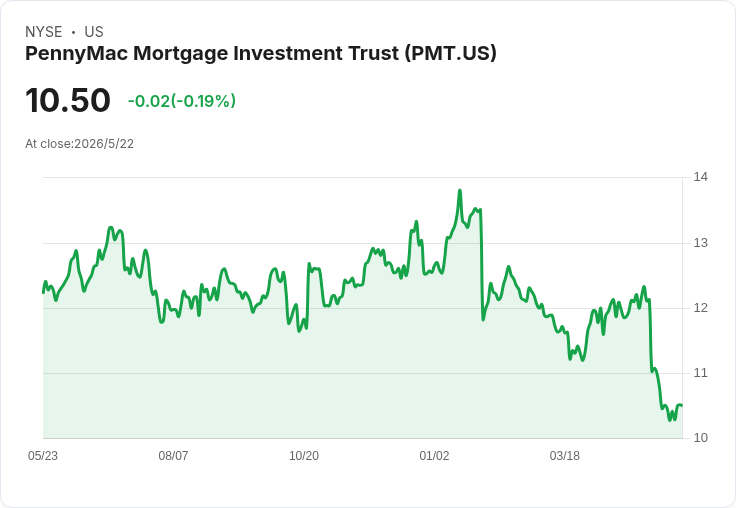The image size is (736, 508).
Task: Click the lowest point of the price line
Action: (670, 420)
